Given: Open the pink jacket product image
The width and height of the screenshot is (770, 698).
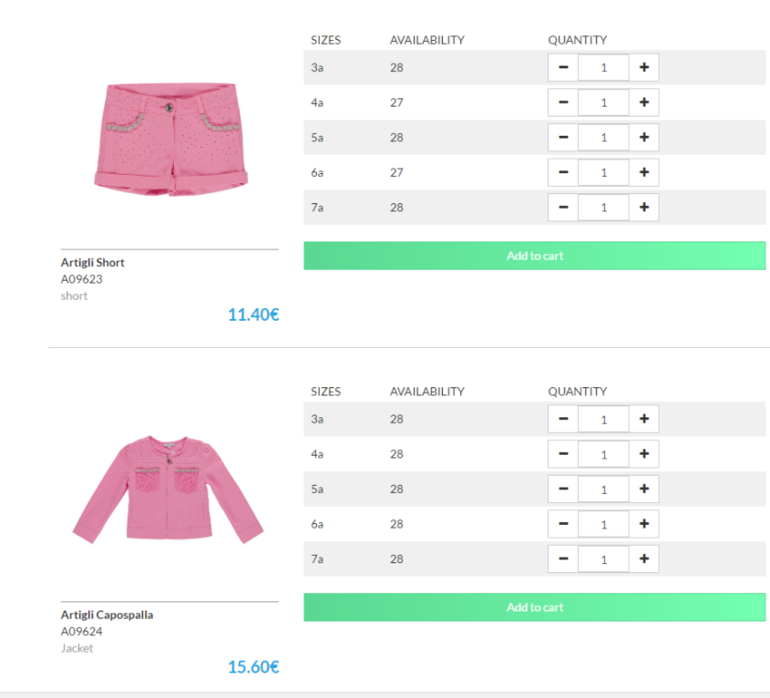Looking at the screenshot, I should tap(168, 487).
